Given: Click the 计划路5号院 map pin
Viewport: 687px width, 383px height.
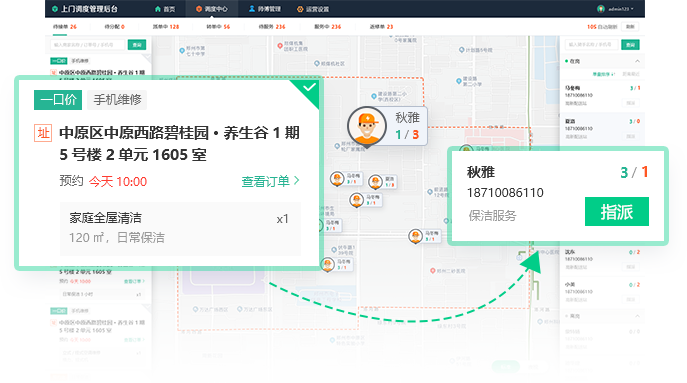Looking at the screenshot, I should tap(461, 50).
